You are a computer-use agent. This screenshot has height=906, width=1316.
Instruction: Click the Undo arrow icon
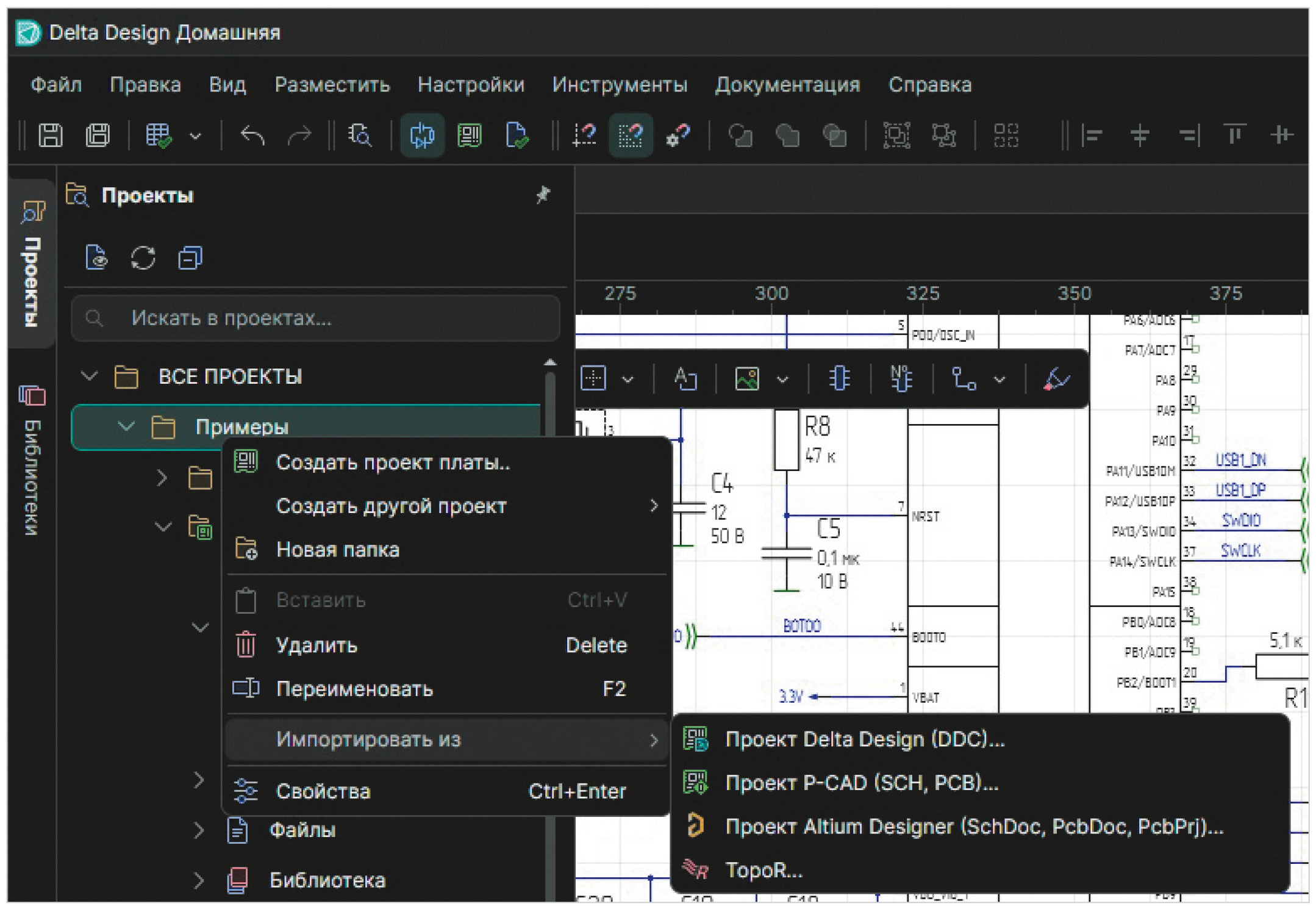point(252,135)
